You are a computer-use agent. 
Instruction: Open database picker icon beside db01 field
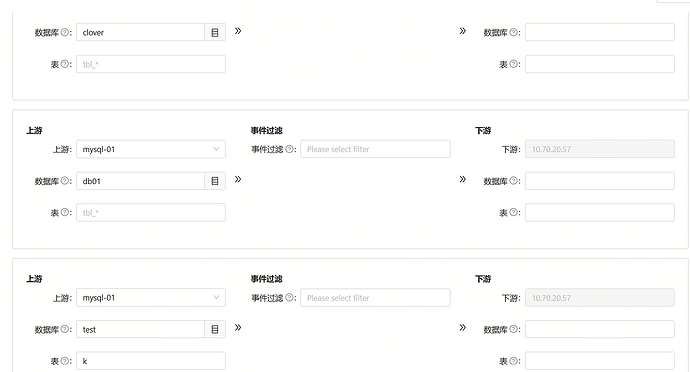(215, 181)
